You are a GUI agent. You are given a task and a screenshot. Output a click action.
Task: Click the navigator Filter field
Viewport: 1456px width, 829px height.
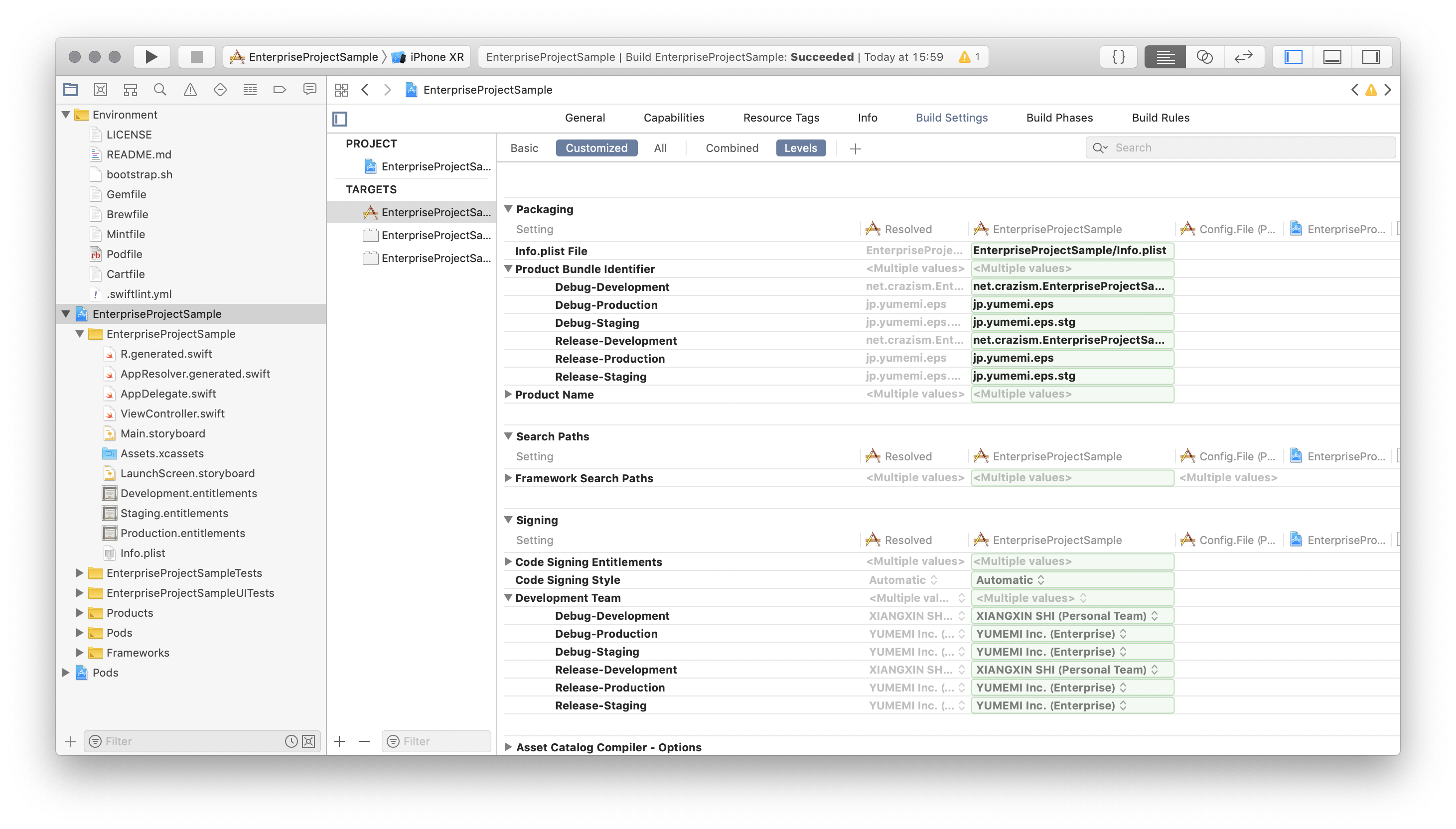tap(202, 741)
